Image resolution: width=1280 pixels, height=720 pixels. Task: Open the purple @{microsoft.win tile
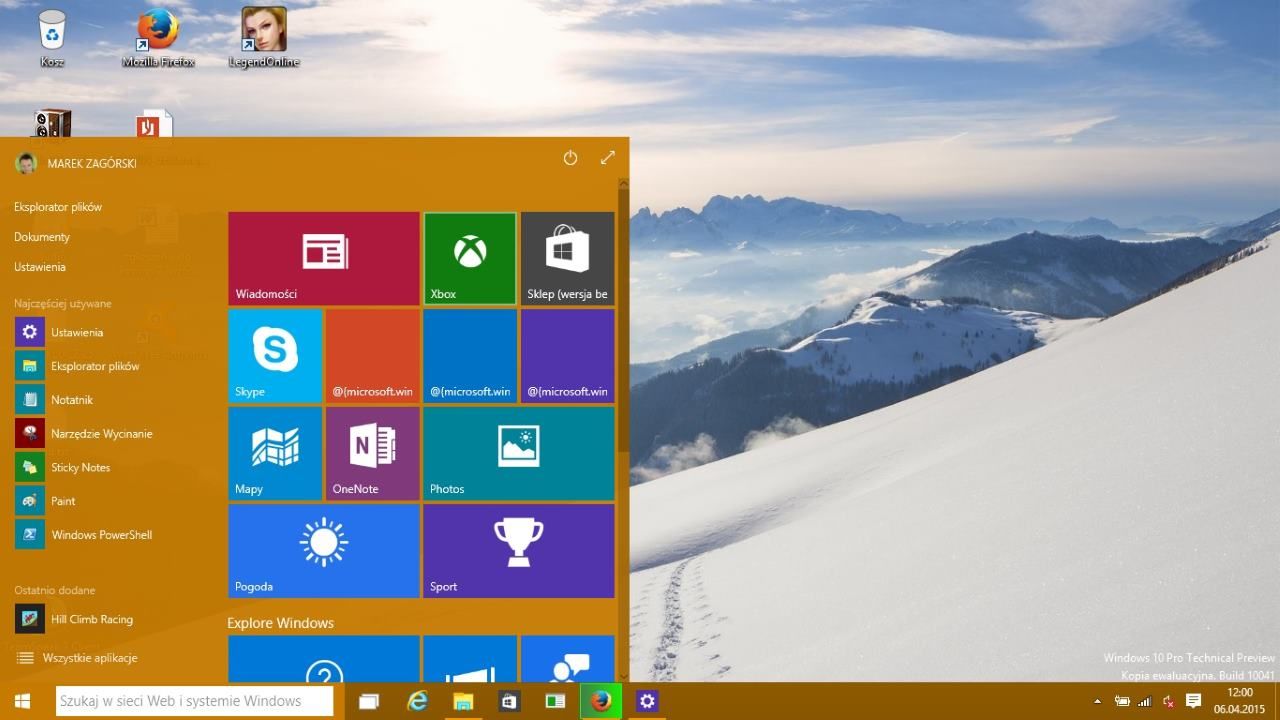[x=567, y=355]
